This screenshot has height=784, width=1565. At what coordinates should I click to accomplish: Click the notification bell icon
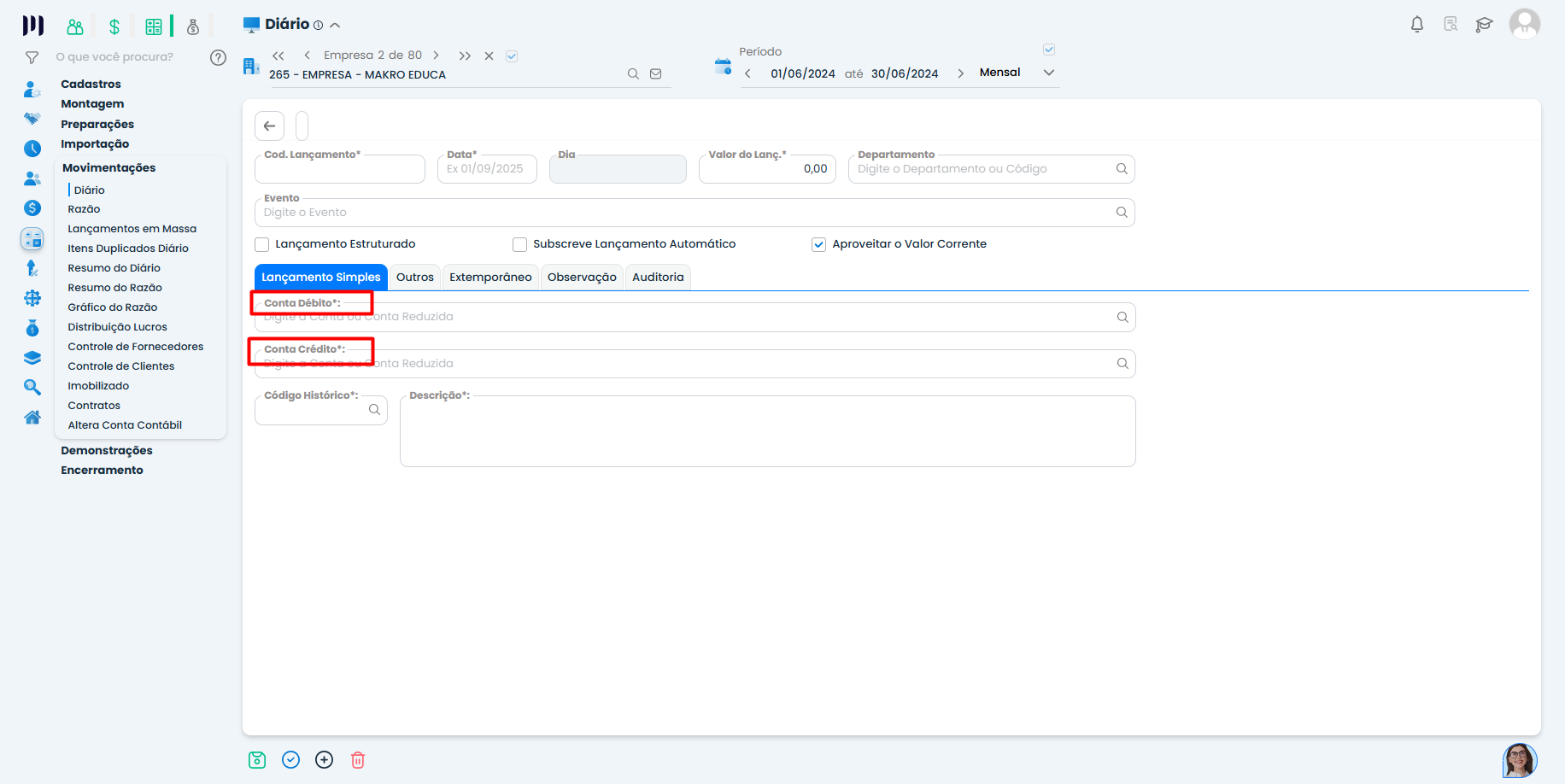[x=1416, y=25]
